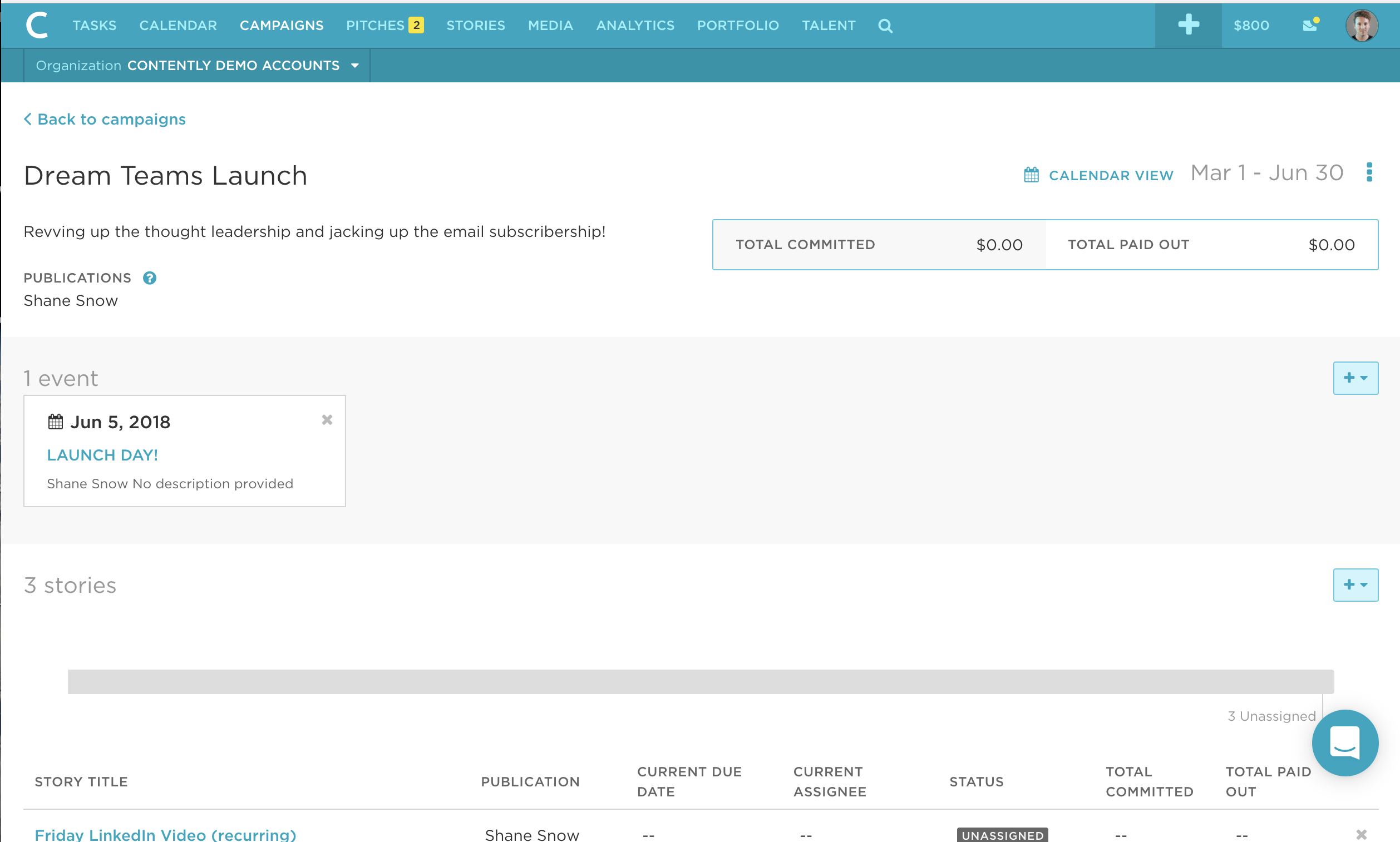This screenshot has height=842, width=1400.
Task: Open the messages envelope icon
Action: click(1310, 26)
